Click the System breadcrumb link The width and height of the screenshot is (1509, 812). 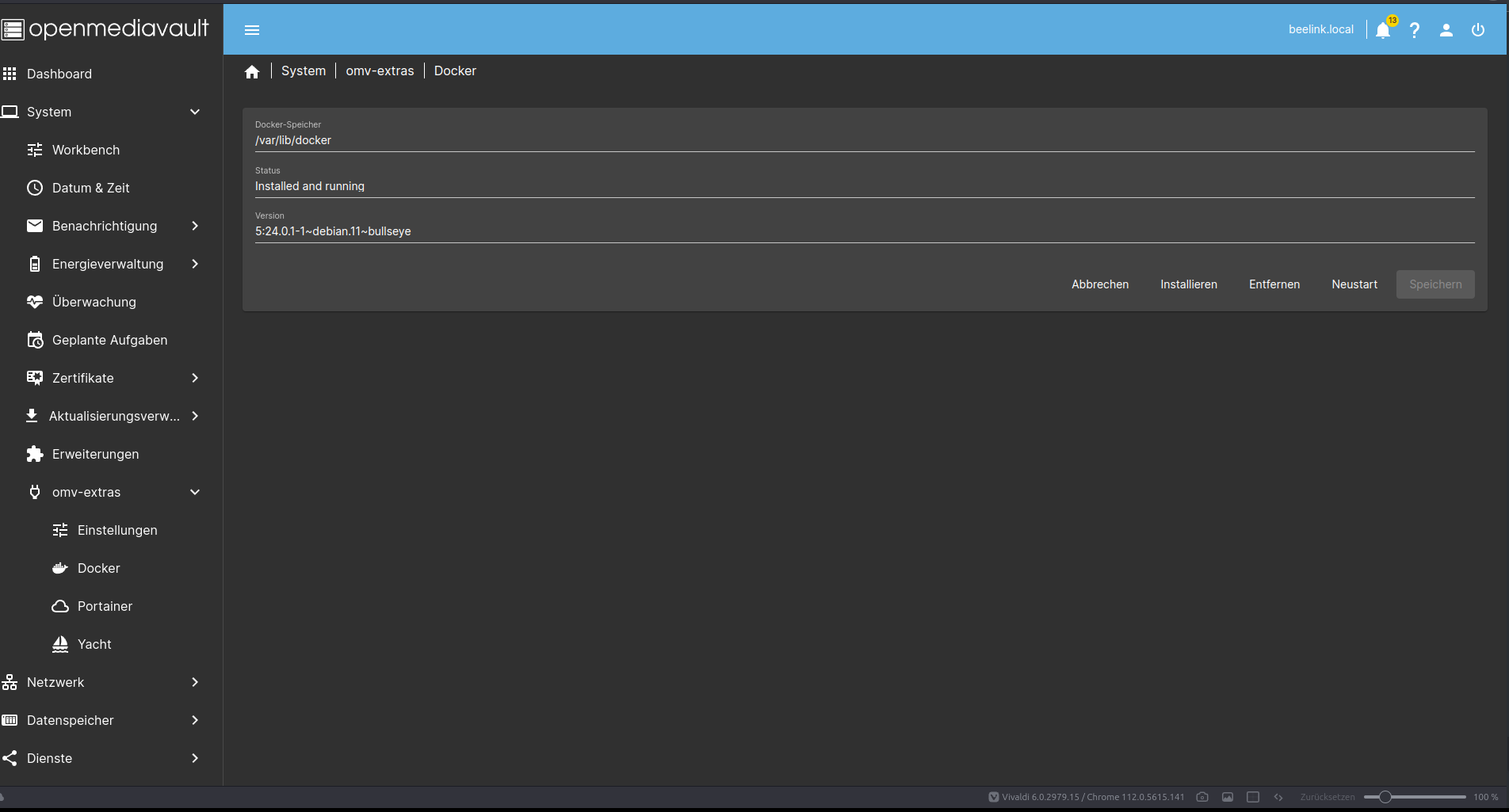(304, 71)
